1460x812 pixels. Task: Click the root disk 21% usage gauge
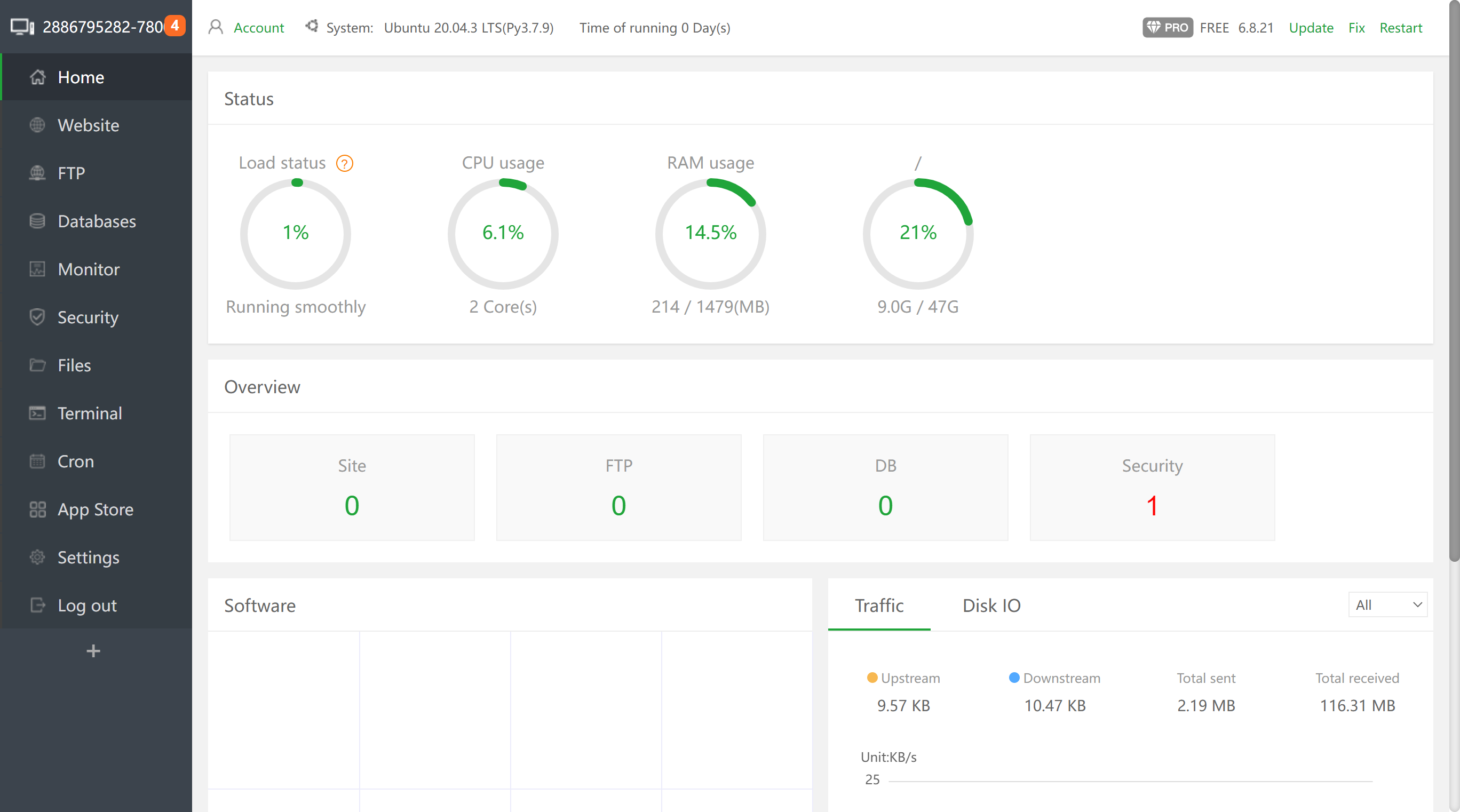(918, 234)
